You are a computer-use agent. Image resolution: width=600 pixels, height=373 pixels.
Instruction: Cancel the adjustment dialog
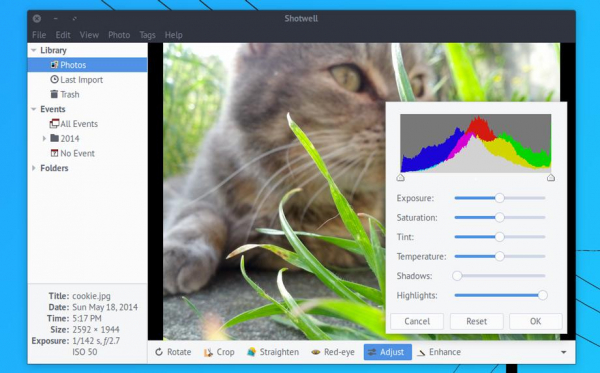coord(417,321)
